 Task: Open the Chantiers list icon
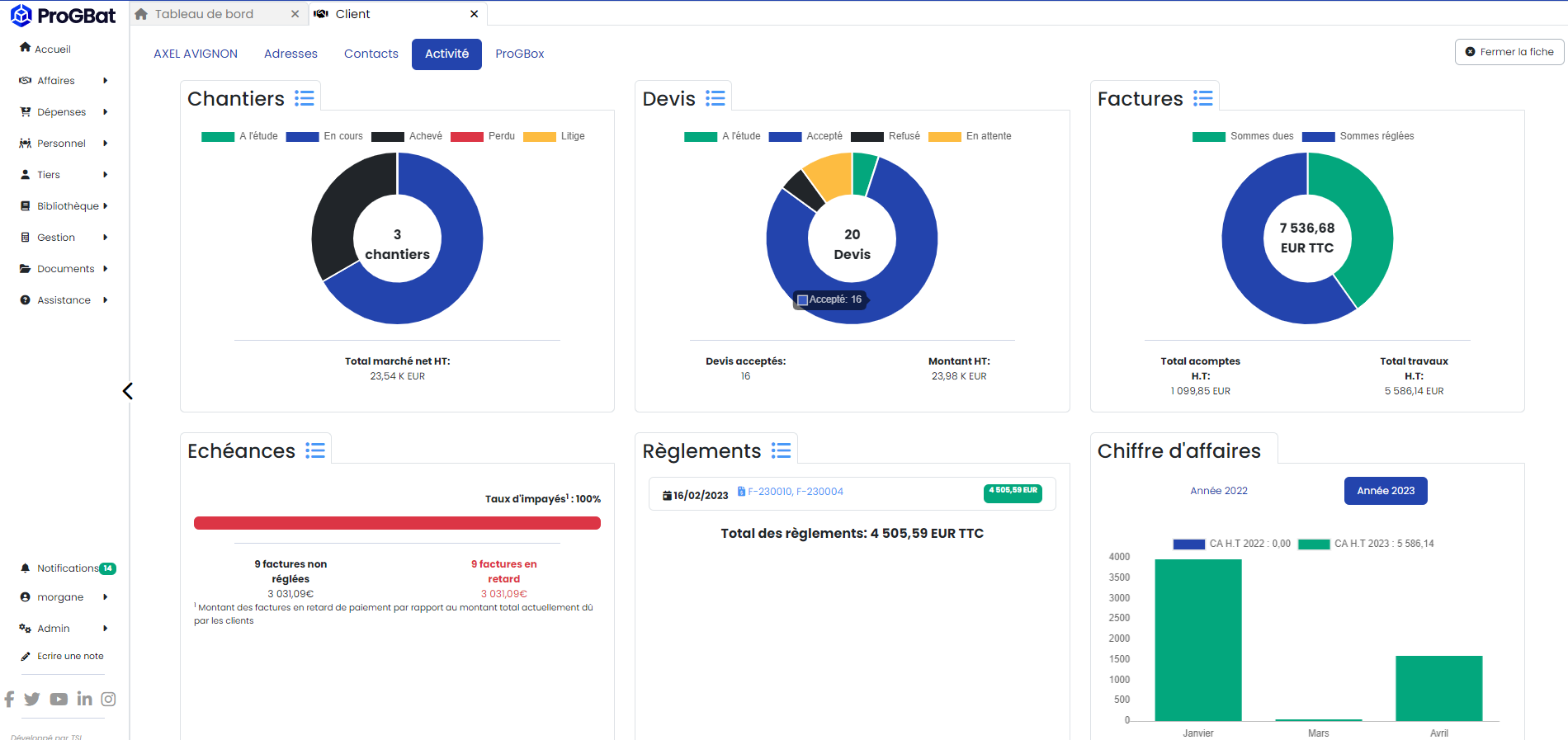[x=305, y=99]
